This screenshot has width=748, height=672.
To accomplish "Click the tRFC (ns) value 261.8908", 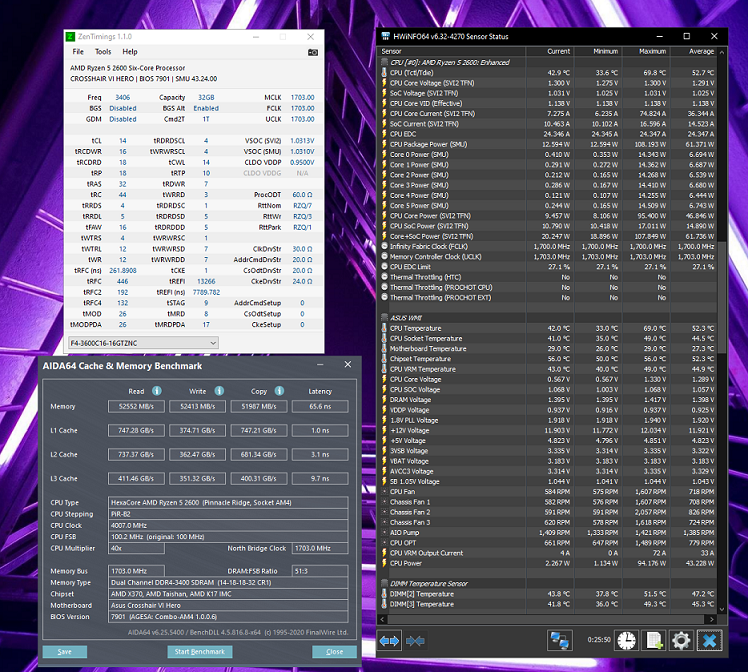I will (123, 270).
